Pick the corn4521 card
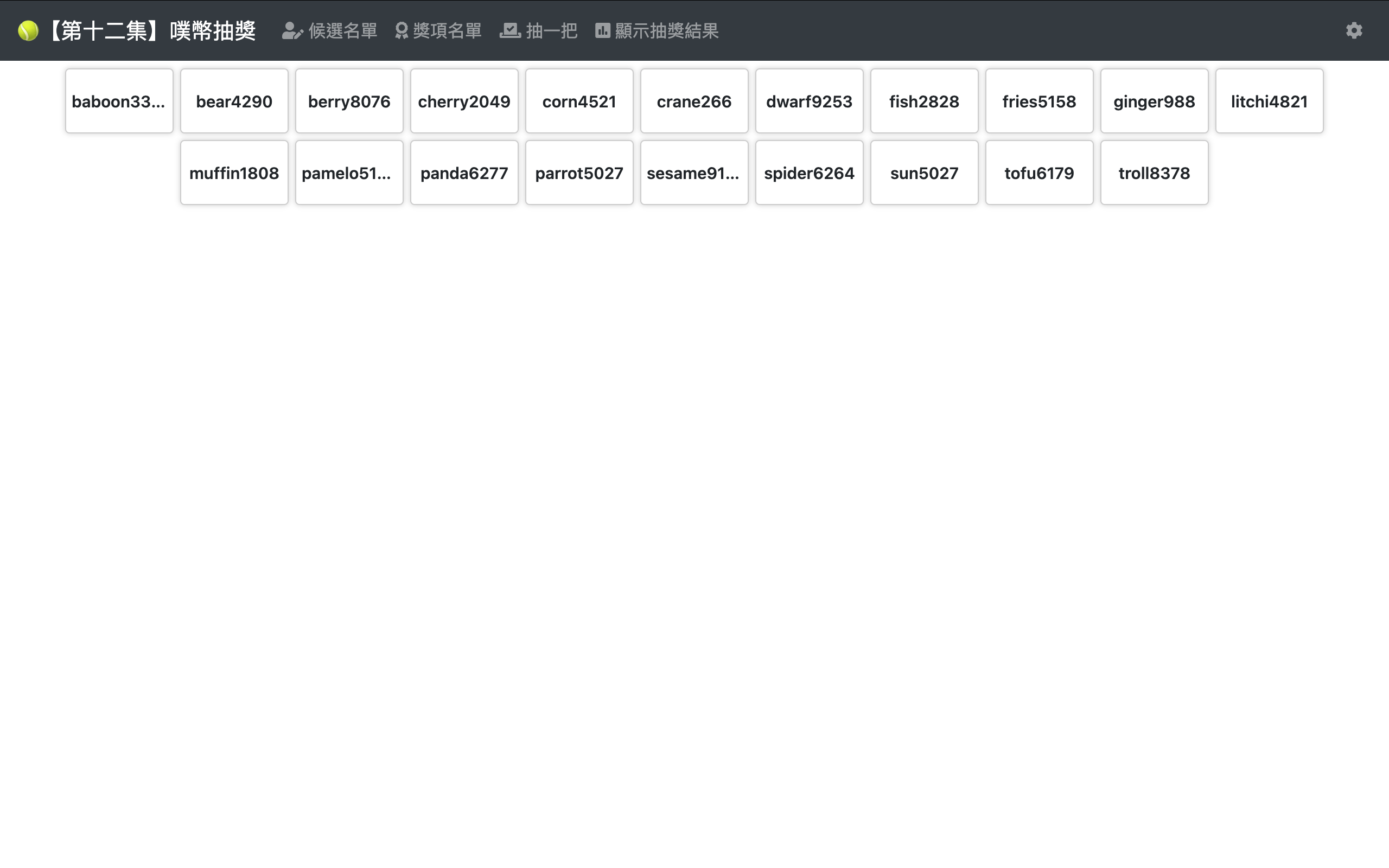 (579, 101)
